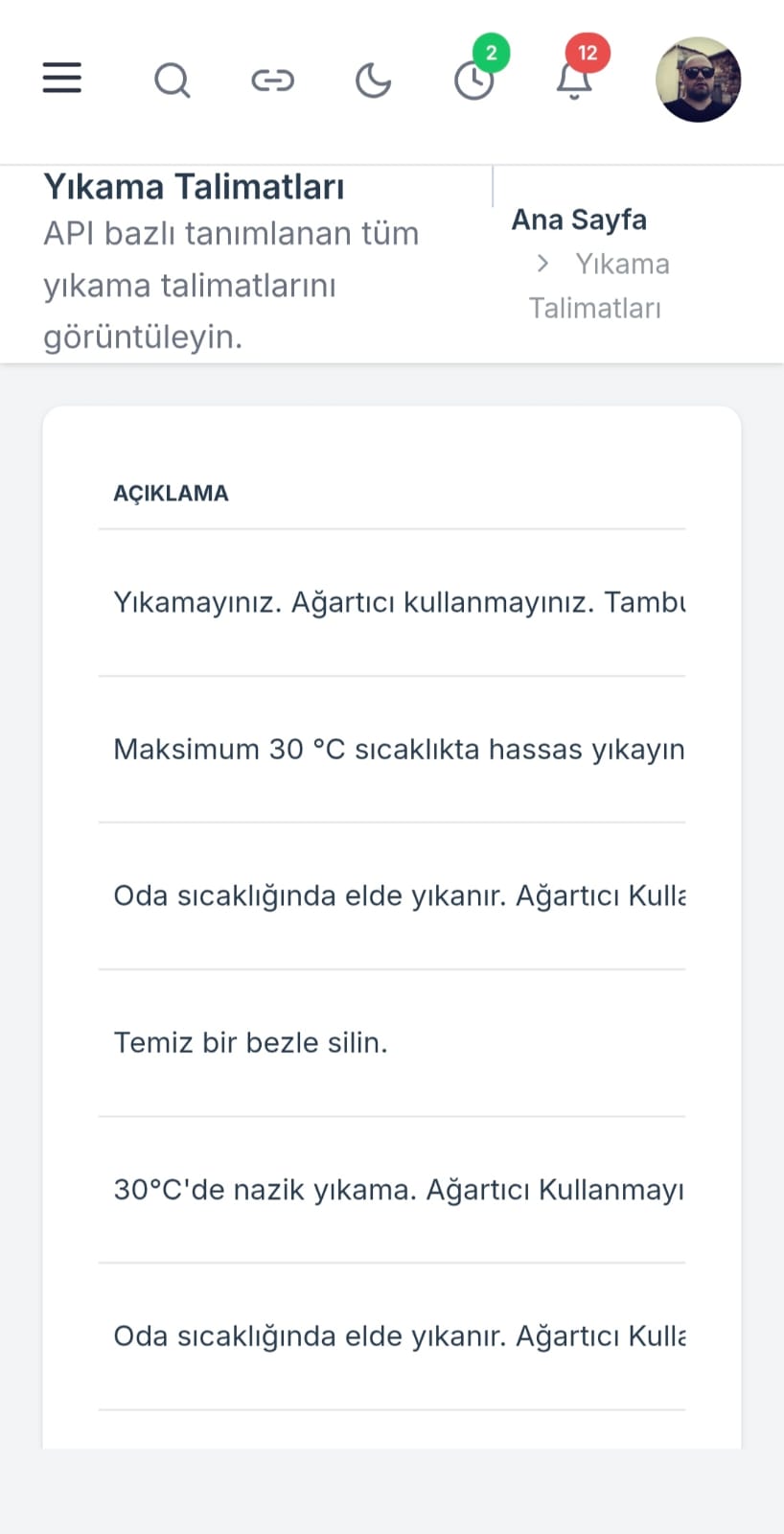Screen dimensions: 784x1534
Task: Click the red notification badge showing 12
Action: [588, 54]
